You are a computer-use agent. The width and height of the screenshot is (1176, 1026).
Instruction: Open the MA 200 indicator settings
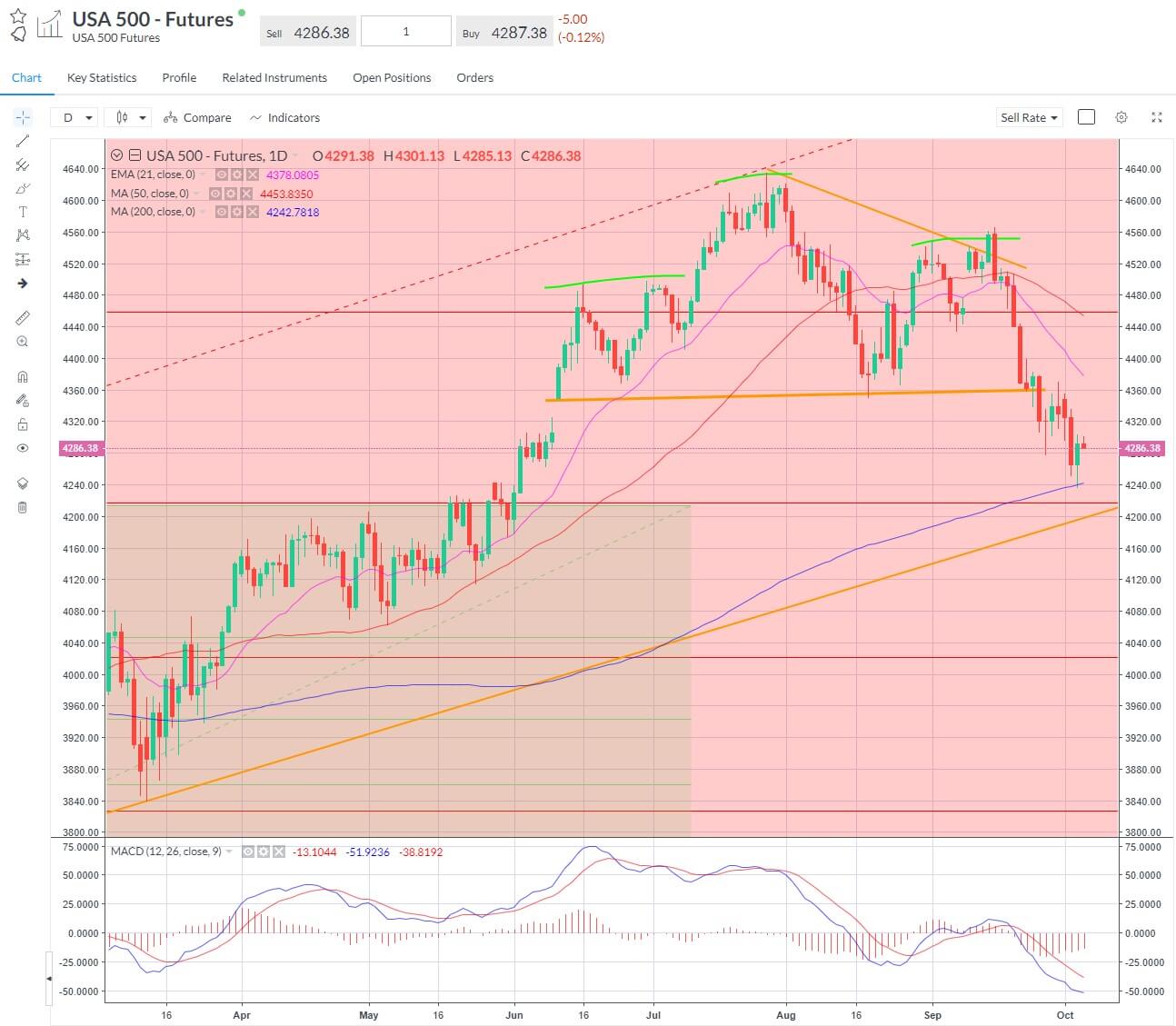coord(237,212)
